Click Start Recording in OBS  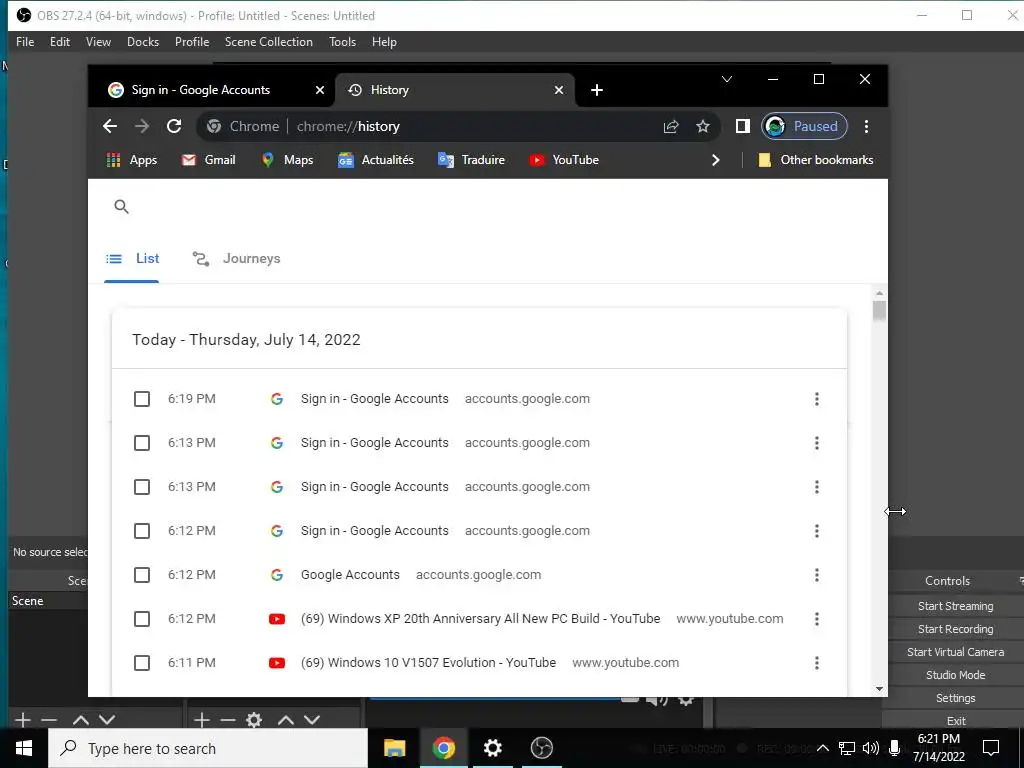[955, 629]
